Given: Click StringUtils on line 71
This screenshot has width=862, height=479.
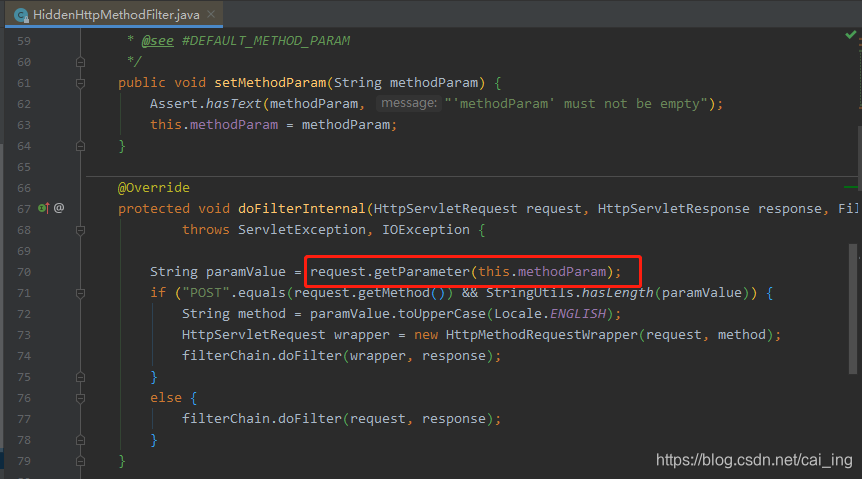Looking at the screenshot, I should [529, 293].
